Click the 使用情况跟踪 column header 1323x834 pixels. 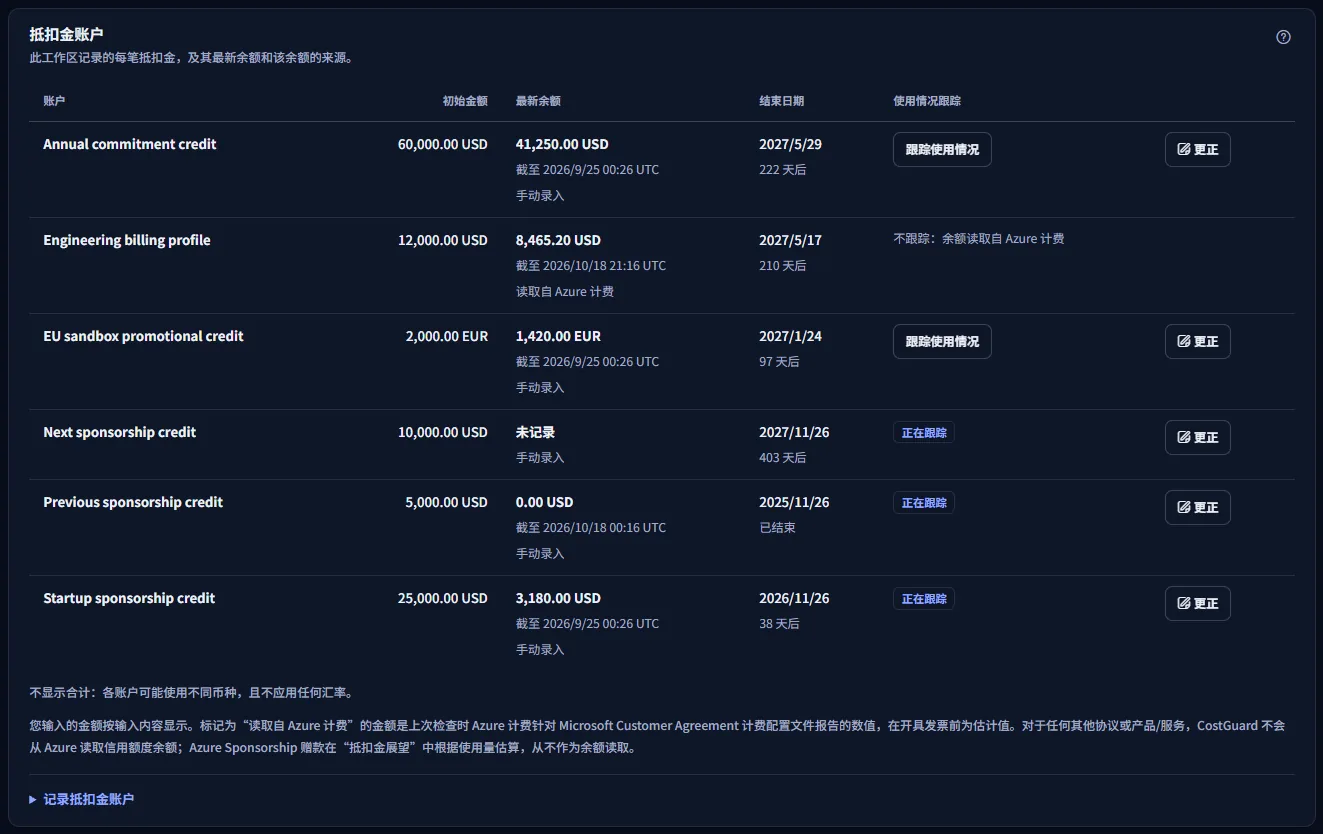pos(927,101)
